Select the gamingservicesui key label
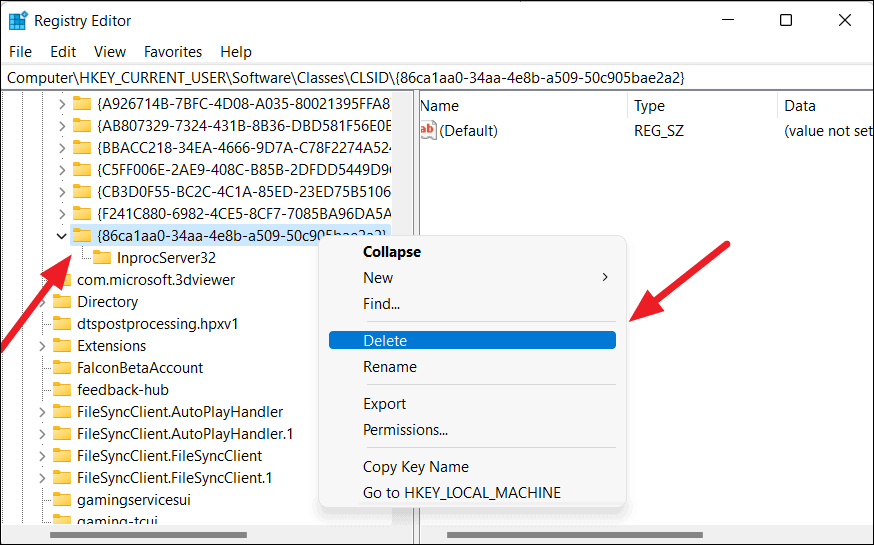Image resolution: width=874 pixels, height=545 pixels. point(134,500)
